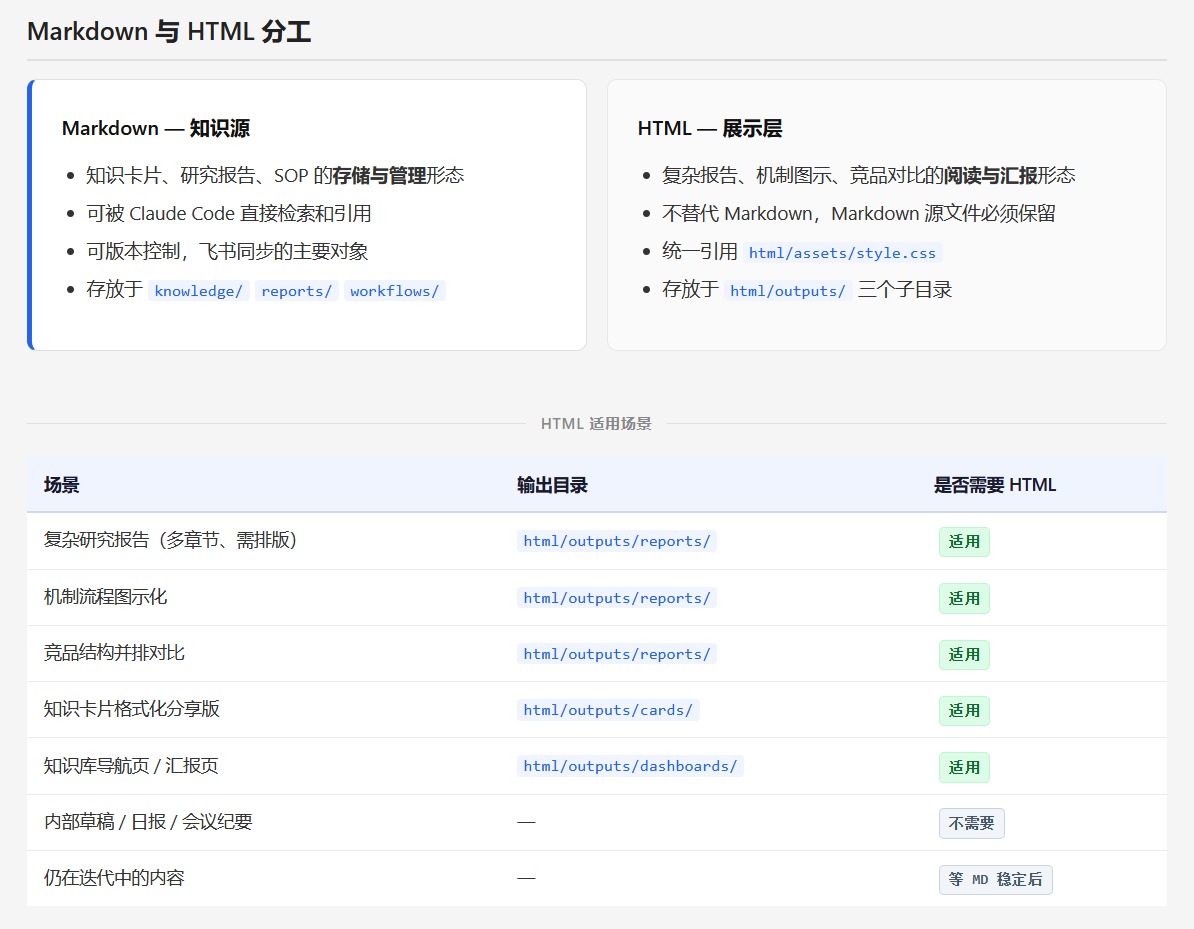Click 'html/outputs/reports/' in the 竞品结构并排对比 row
The image size is (1194, 929).
pos(617,654)
